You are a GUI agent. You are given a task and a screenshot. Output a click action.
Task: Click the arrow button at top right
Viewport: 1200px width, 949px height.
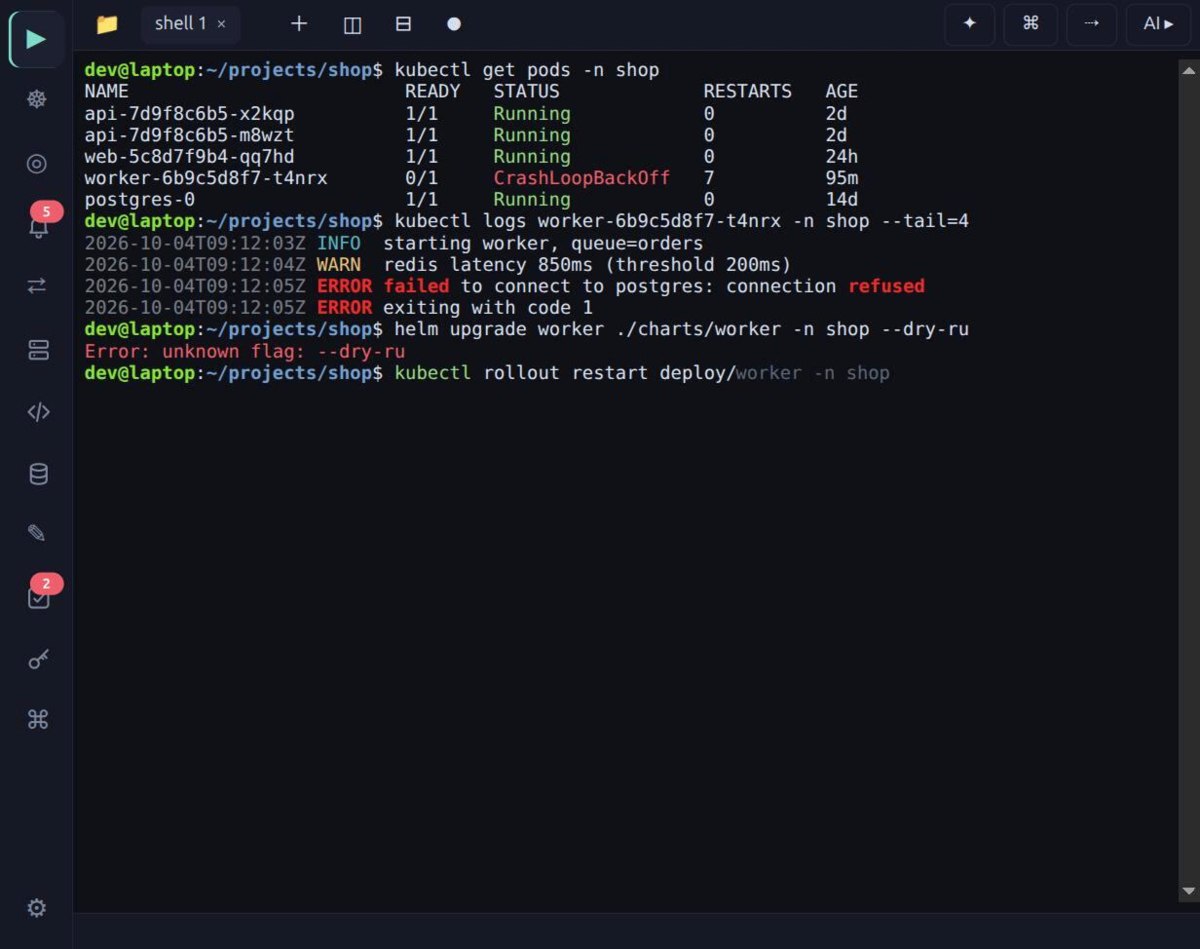click(x=1092, y=24)
